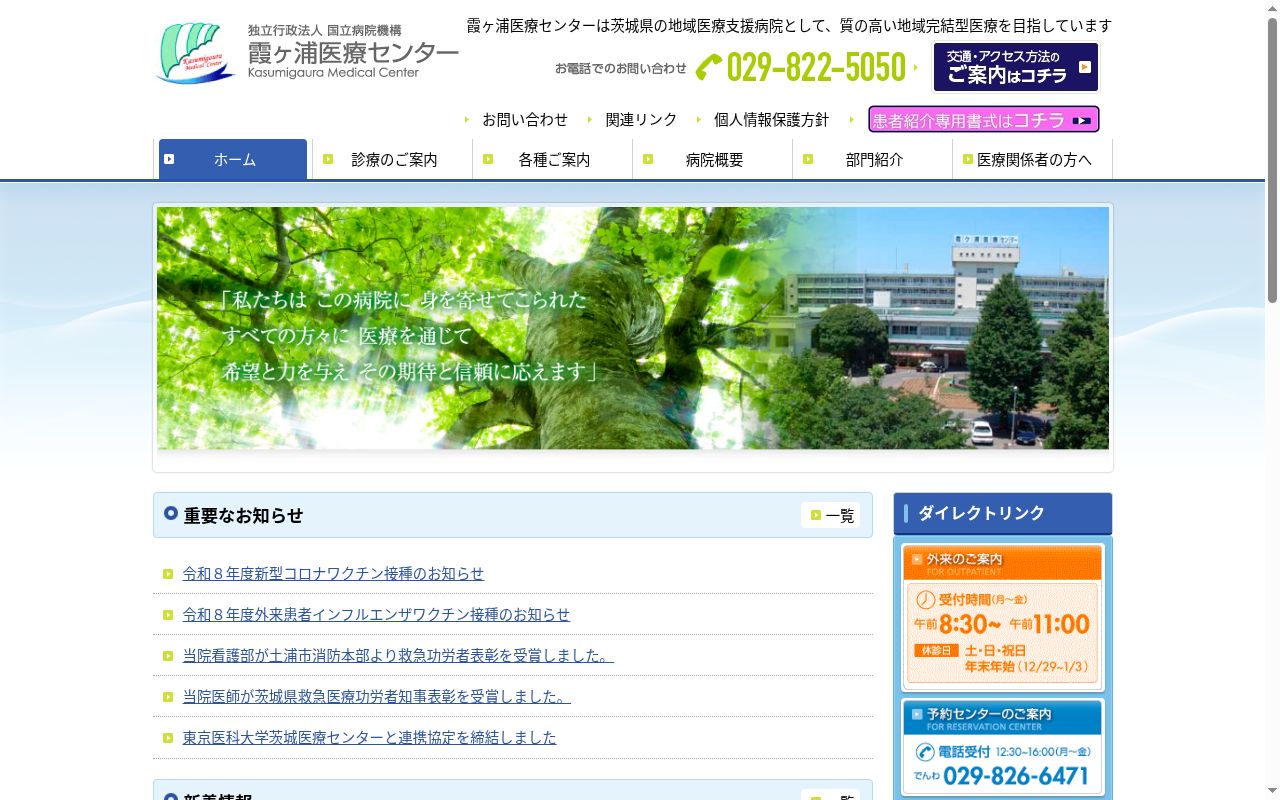
Task: Click the bullet icon next to the 知事表彰 notice
Action: point(168,697)
